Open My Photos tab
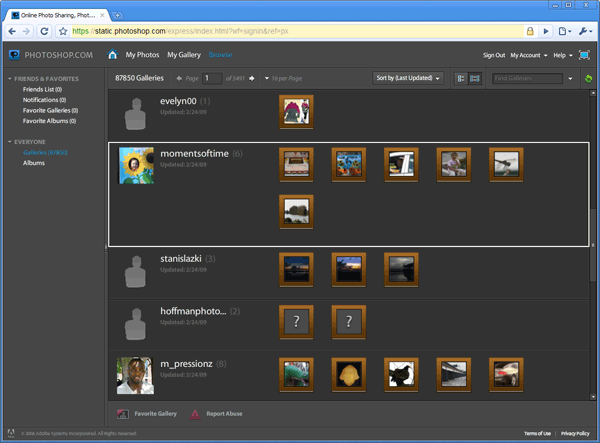This screenshot has width=600, height=443. 142,55
